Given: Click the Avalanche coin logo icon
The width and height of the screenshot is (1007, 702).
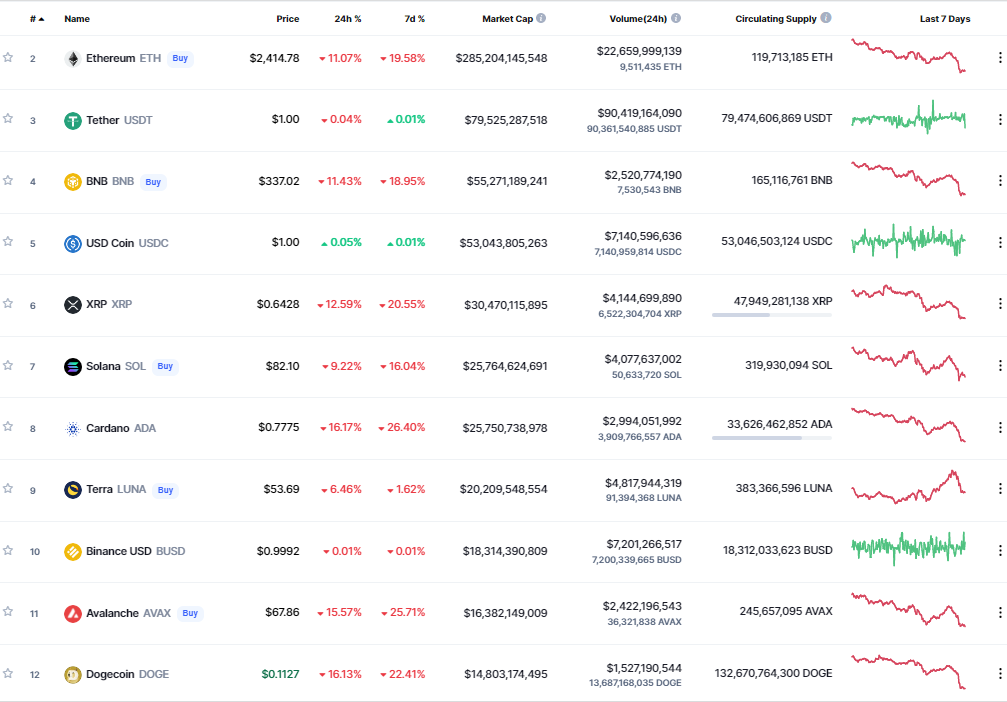Looking at the screenshot, I should (73, 613).
